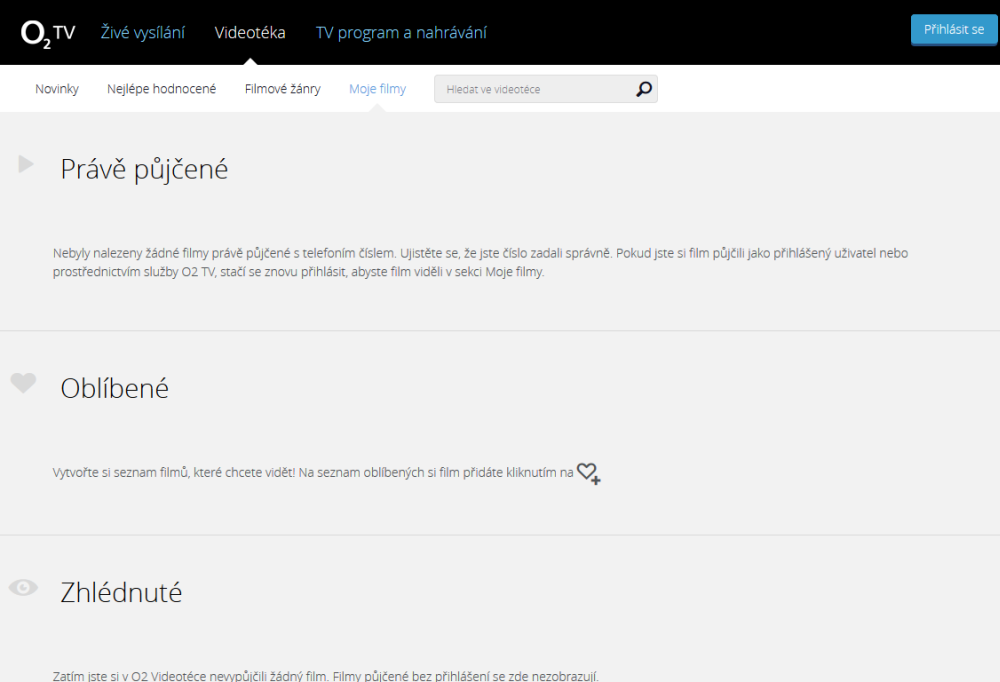Click the no rented films message text

click(480, 262)
